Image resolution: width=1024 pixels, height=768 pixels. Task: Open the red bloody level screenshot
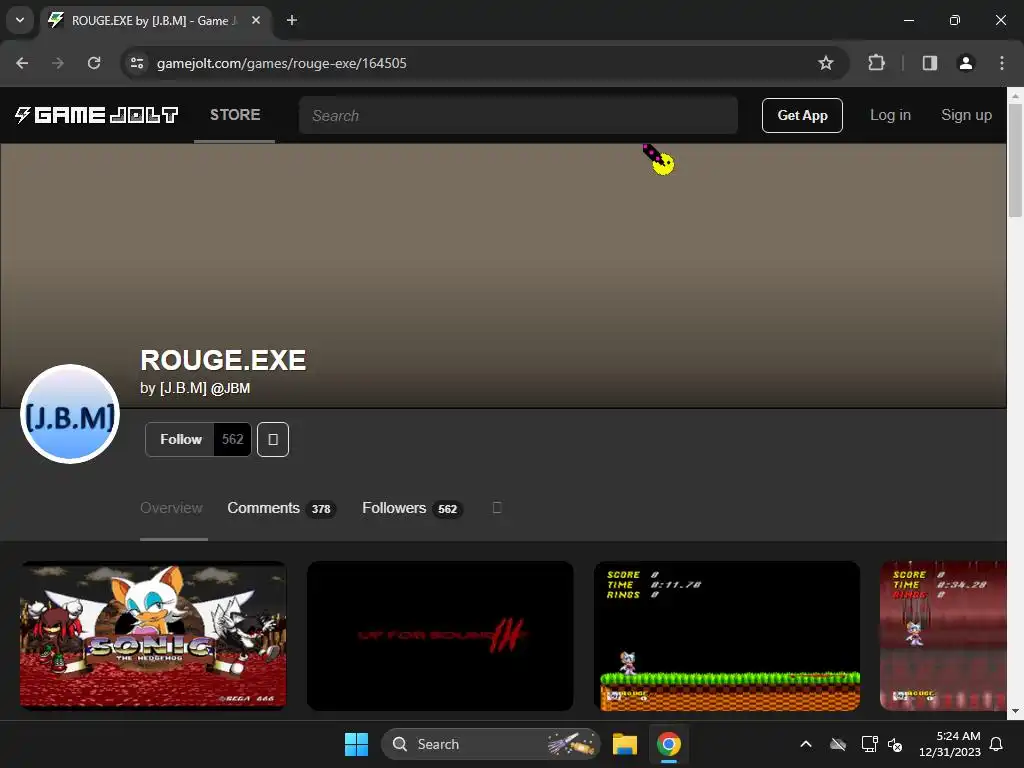click(944, 635)
